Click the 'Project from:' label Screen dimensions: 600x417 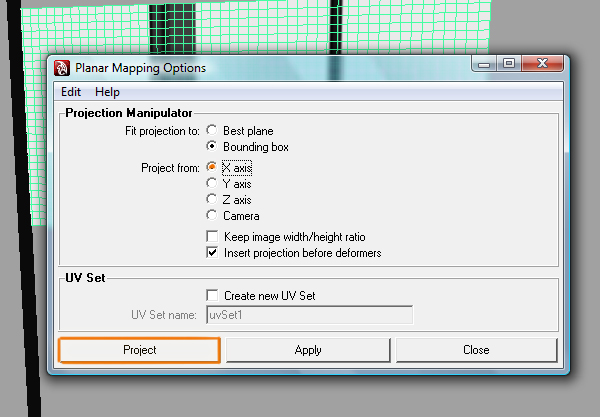click(x=170, y=168)
